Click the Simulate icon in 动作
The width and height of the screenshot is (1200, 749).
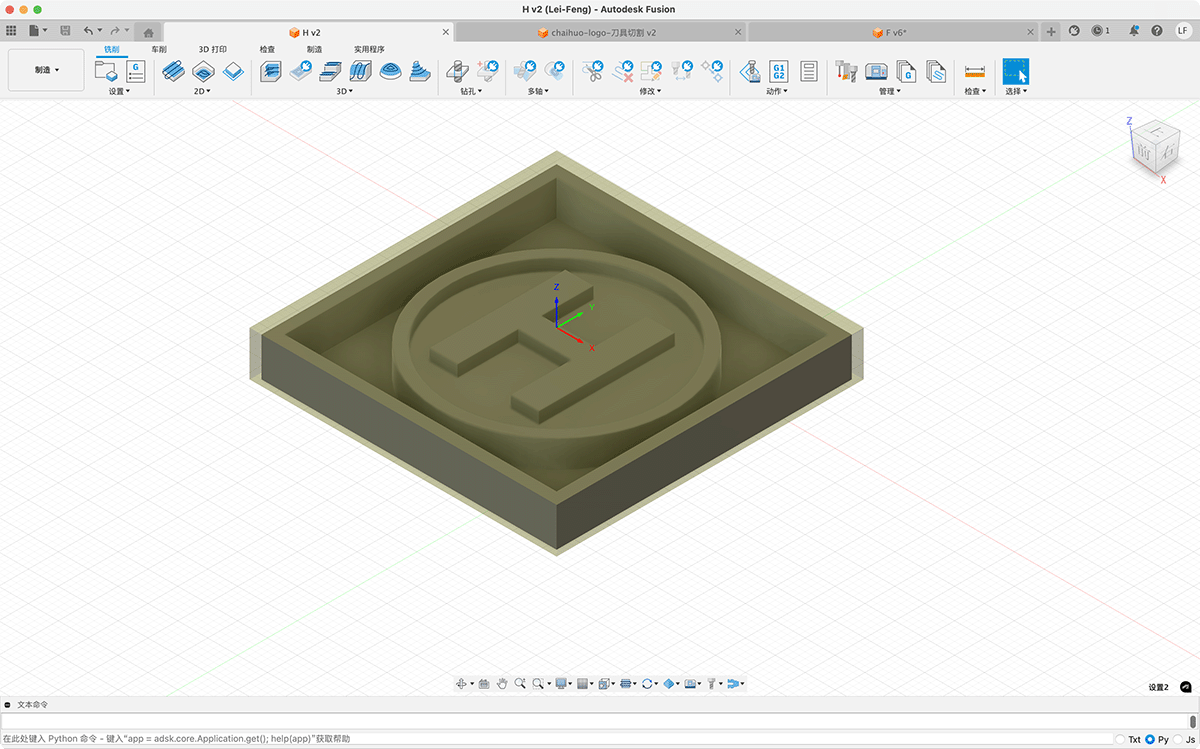coord(749,71)
